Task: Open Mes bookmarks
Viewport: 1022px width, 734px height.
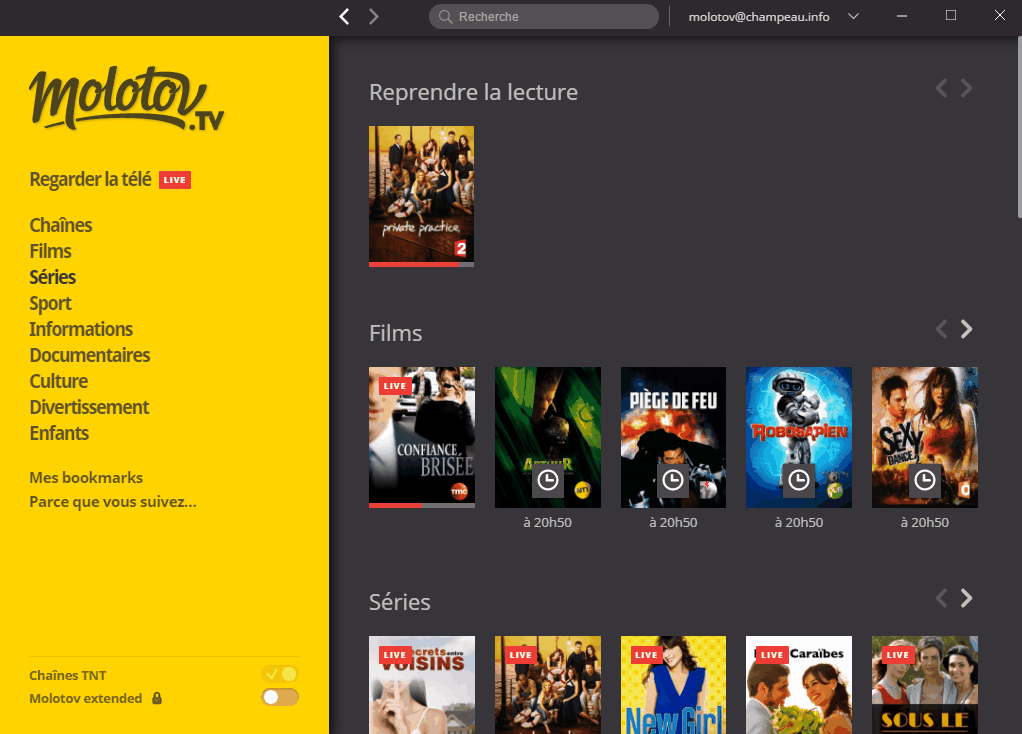Action: pyautogui.click(x=86, y=478)
